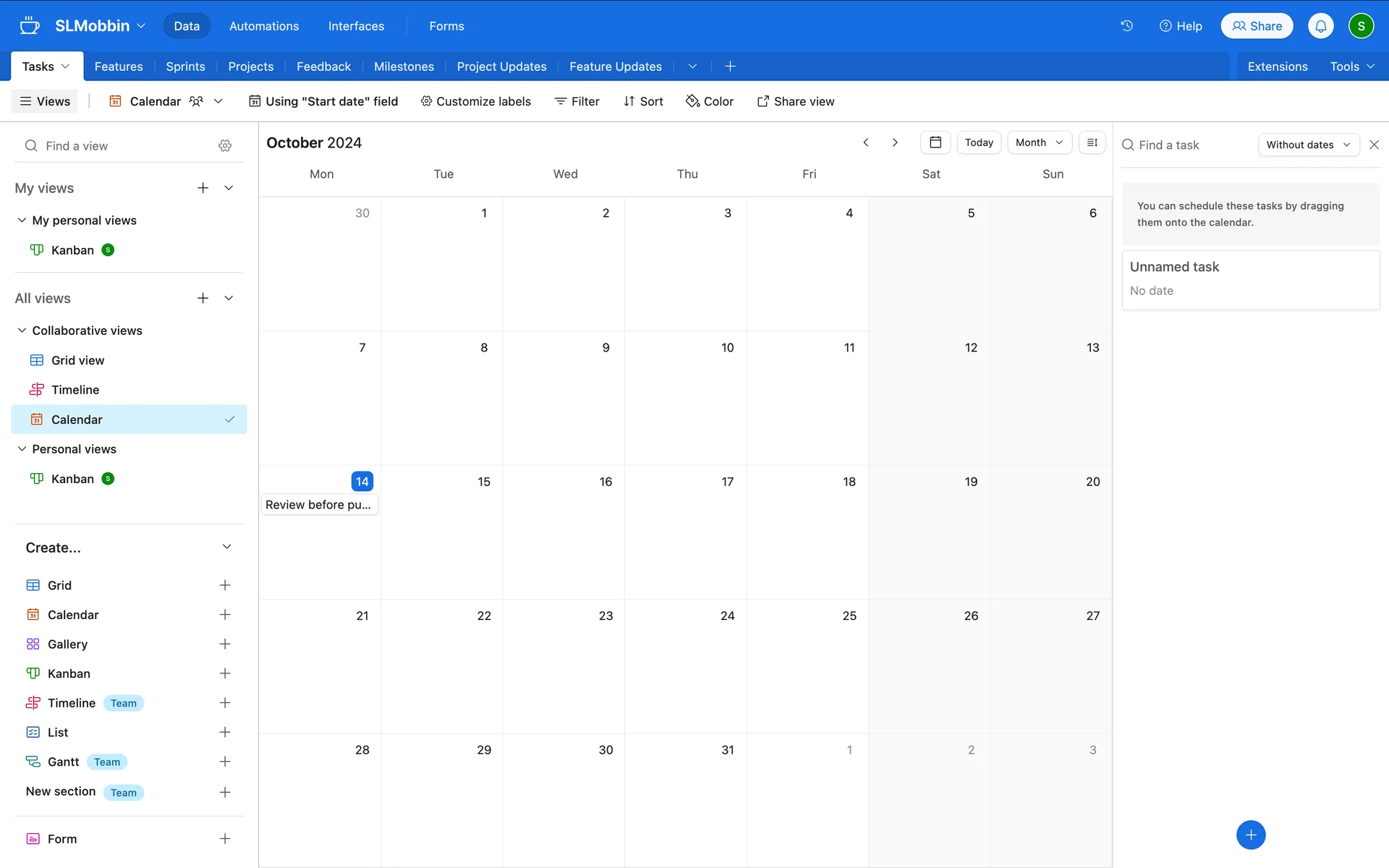Open the Month view dropdown

[1039, 142]
